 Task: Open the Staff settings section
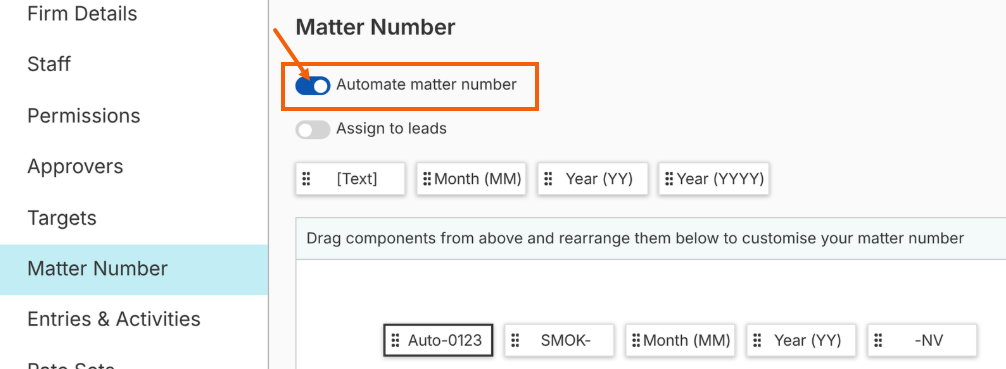click(49, 64)
